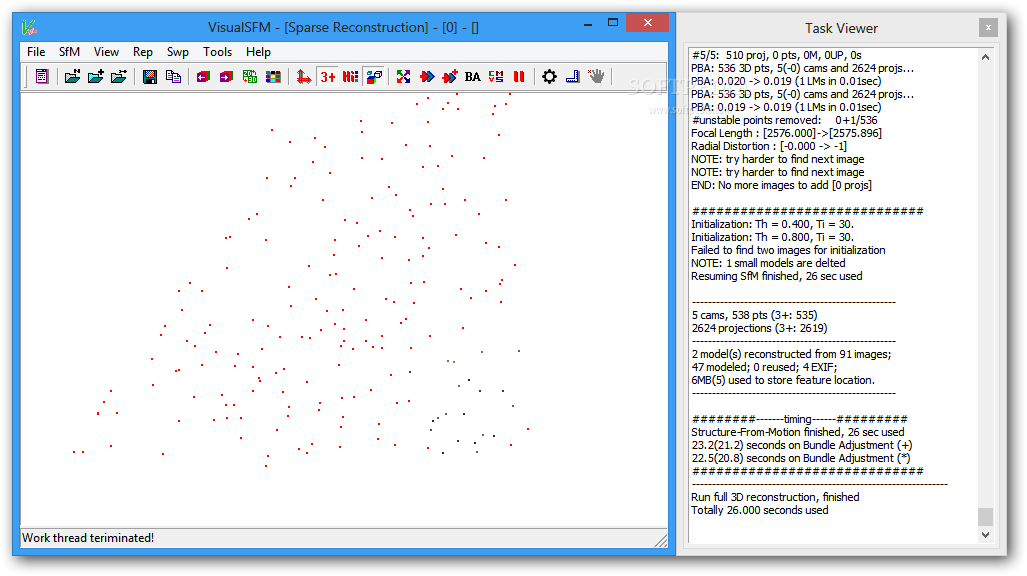Open the View menu
The image size is (1027, 576).
pos(106,52)
